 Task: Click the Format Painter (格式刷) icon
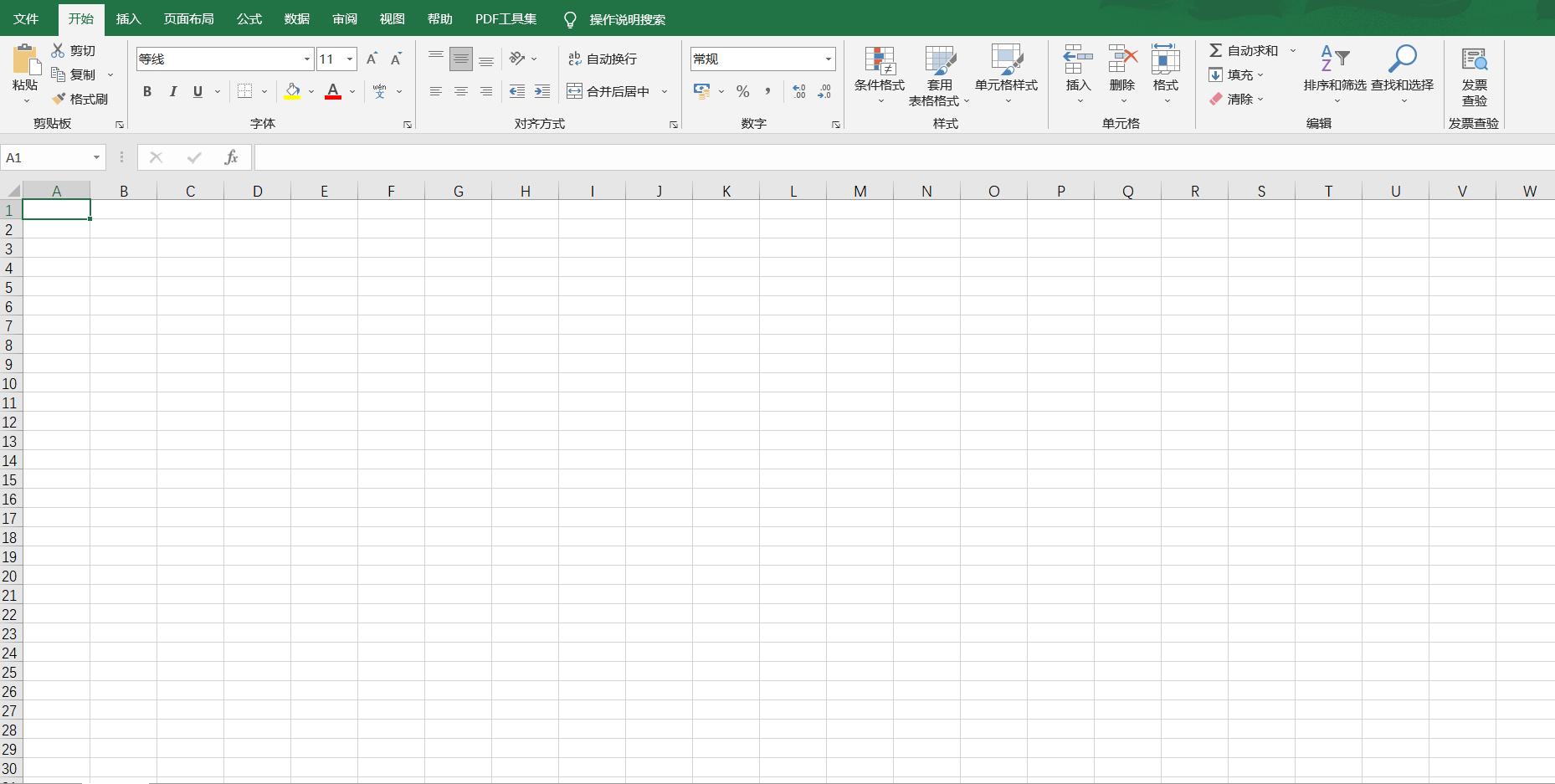[59, 99]
